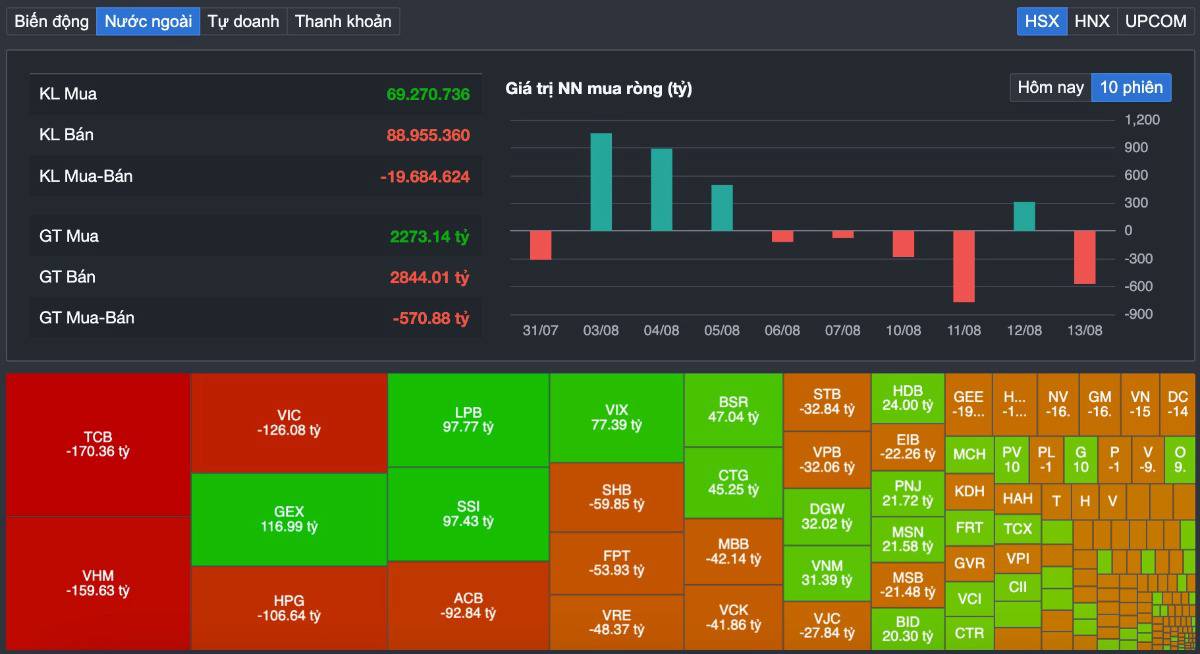Select the HSX exchange button
1200x654 pixels.
pyautogui.click(x=1042, y=21)
